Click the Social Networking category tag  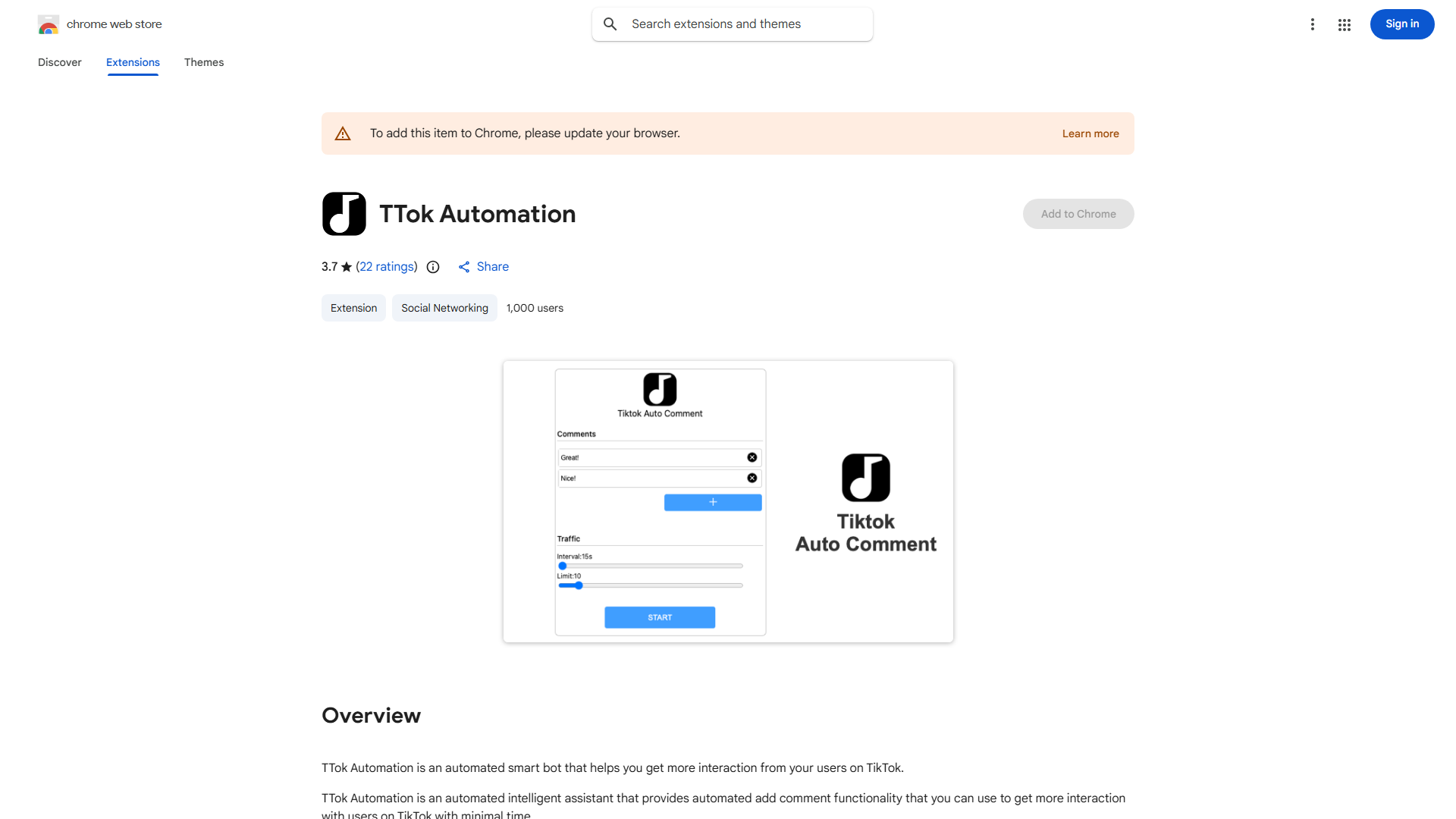tap(444, 308)
